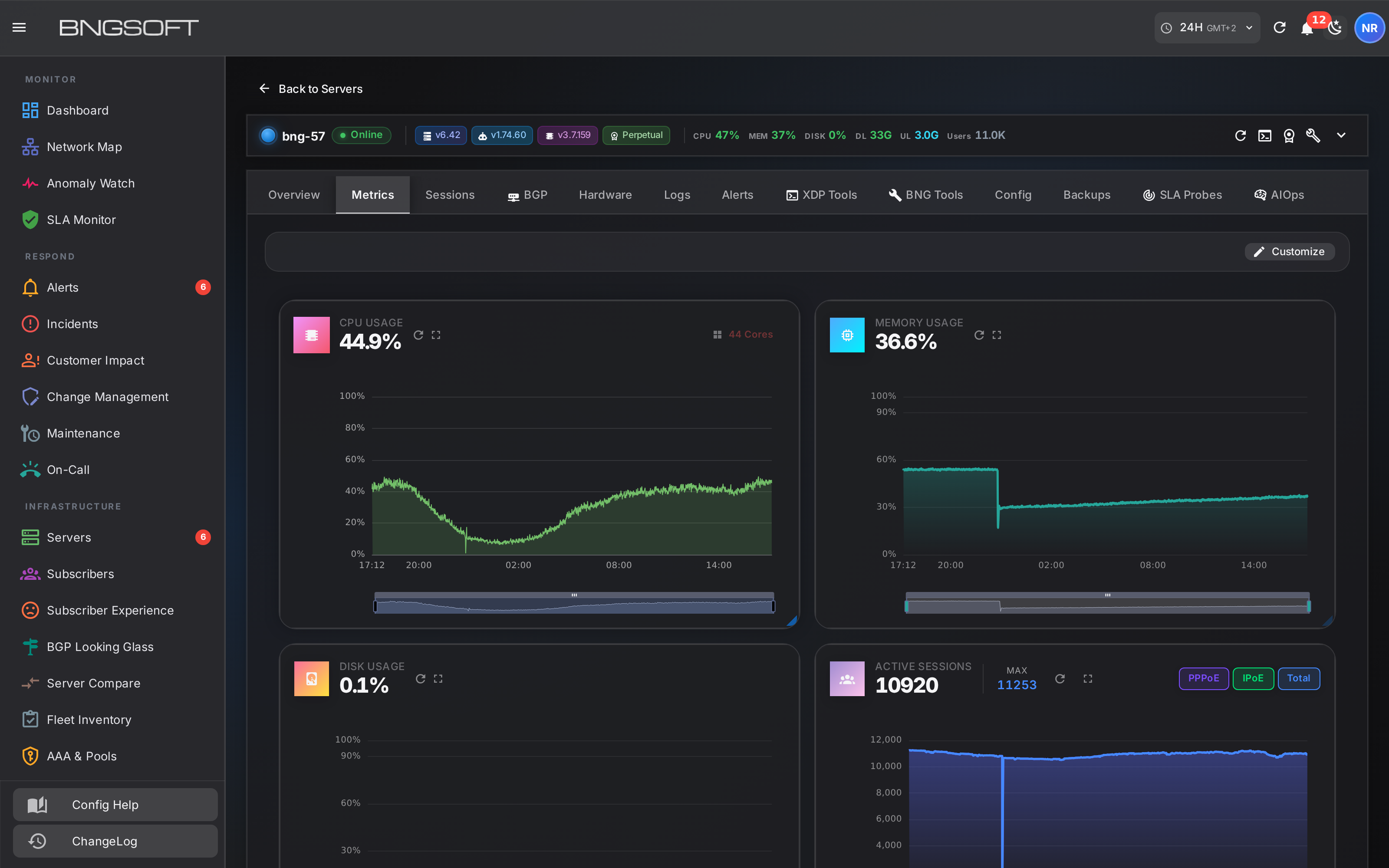Toggle dark mode moon icon
This screenshot has height=868, width=1389.
[x=1335, y=27]
